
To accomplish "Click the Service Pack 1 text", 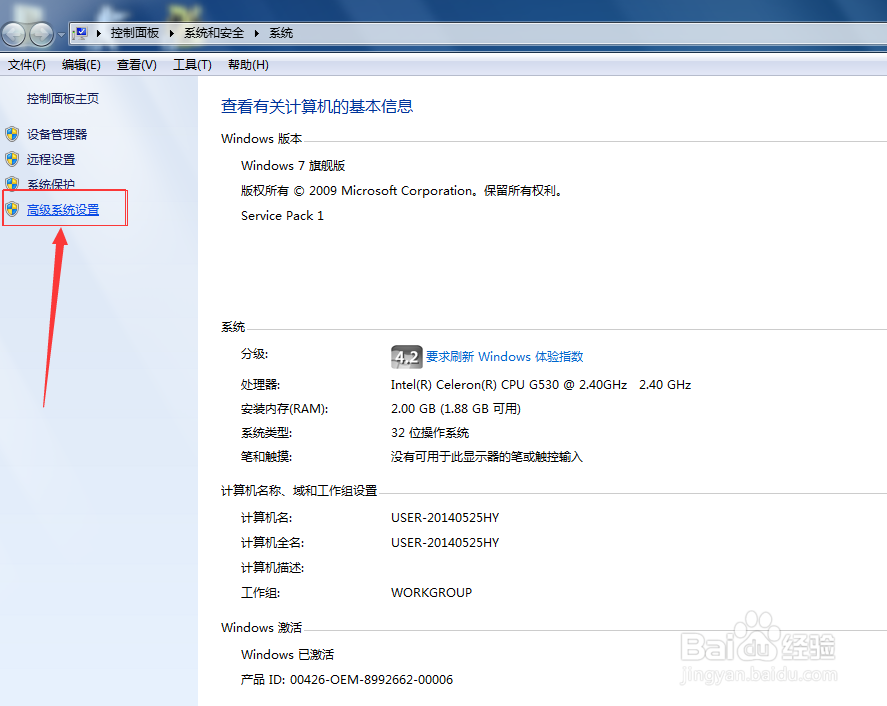I will [282, 216].
